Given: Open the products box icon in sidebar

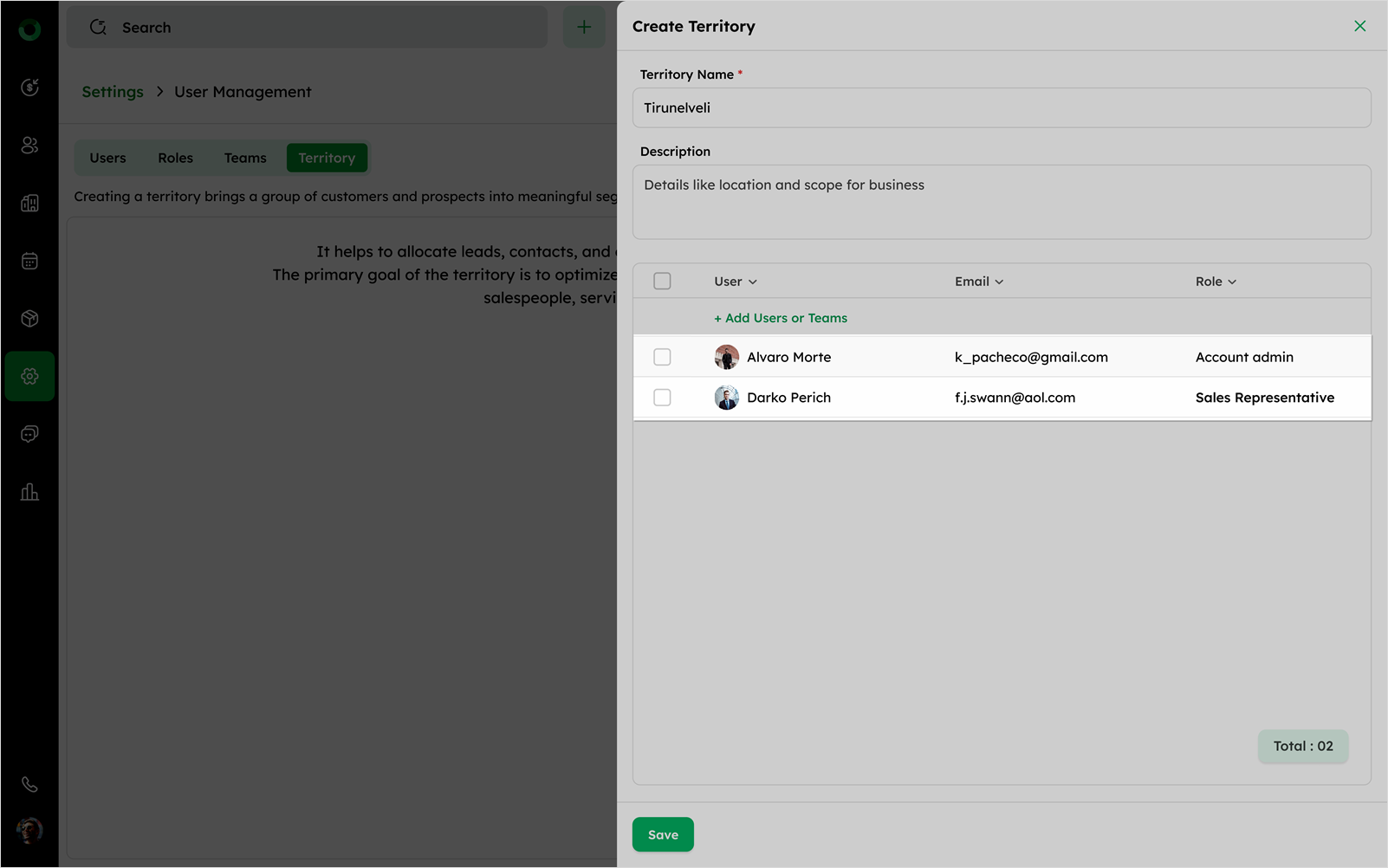Looking at the screenshot, I should 29,319.
